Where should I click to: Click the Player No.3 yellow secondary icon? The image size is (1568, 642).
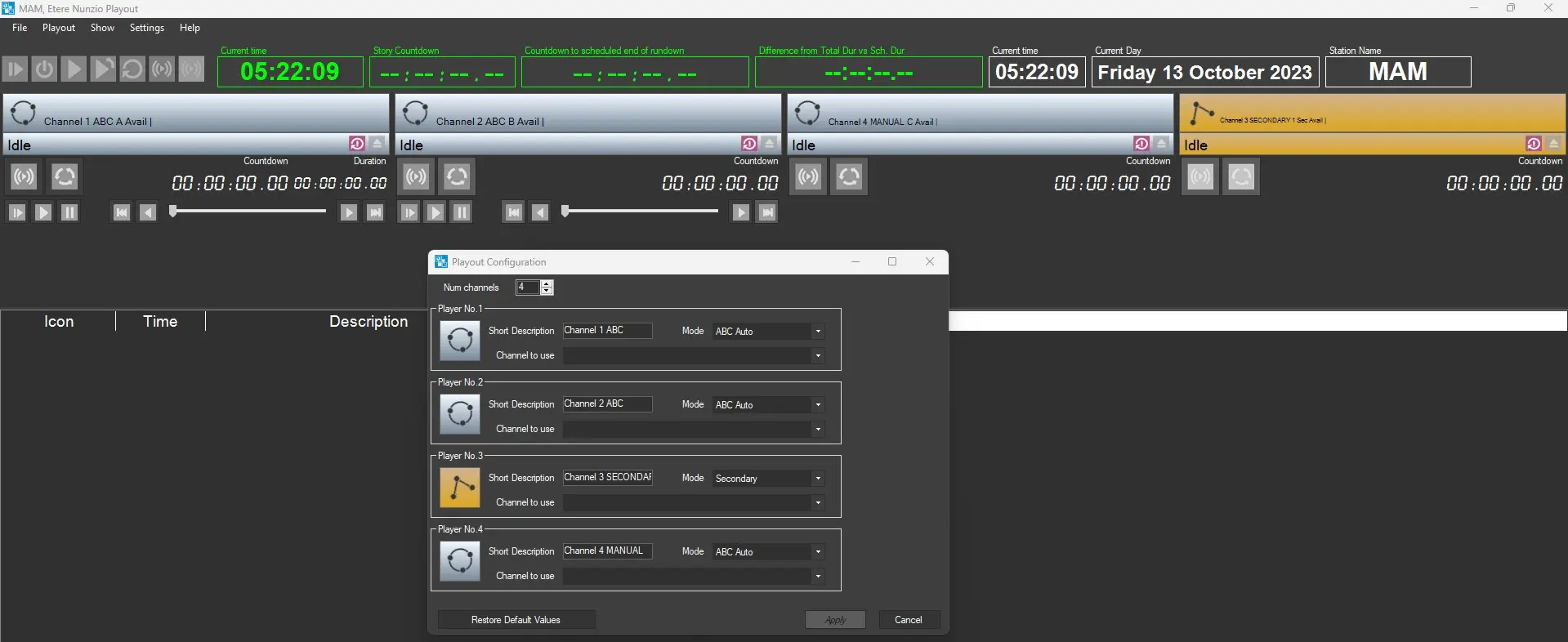pyautogui.click(x=460, y=488)
